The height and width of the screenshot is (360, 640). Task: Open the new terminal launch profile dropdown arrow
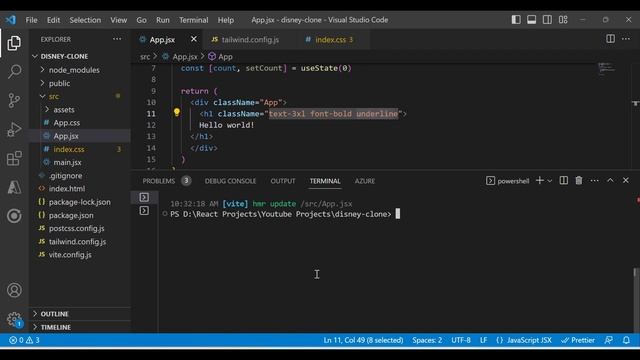[x=550, y=181]
